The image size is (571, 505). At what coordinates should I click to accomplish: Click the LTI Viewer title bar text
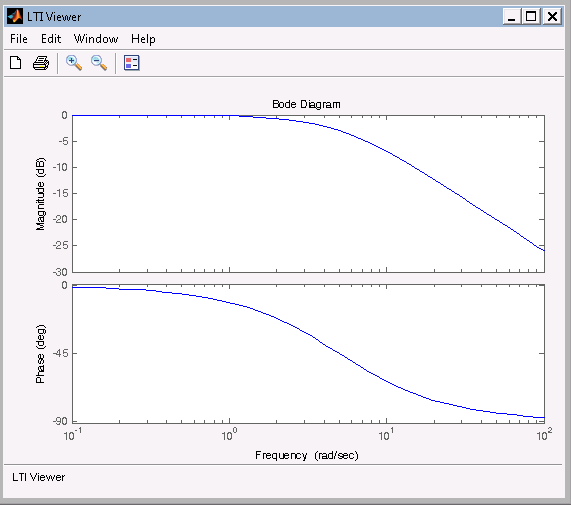pos(54,17)
